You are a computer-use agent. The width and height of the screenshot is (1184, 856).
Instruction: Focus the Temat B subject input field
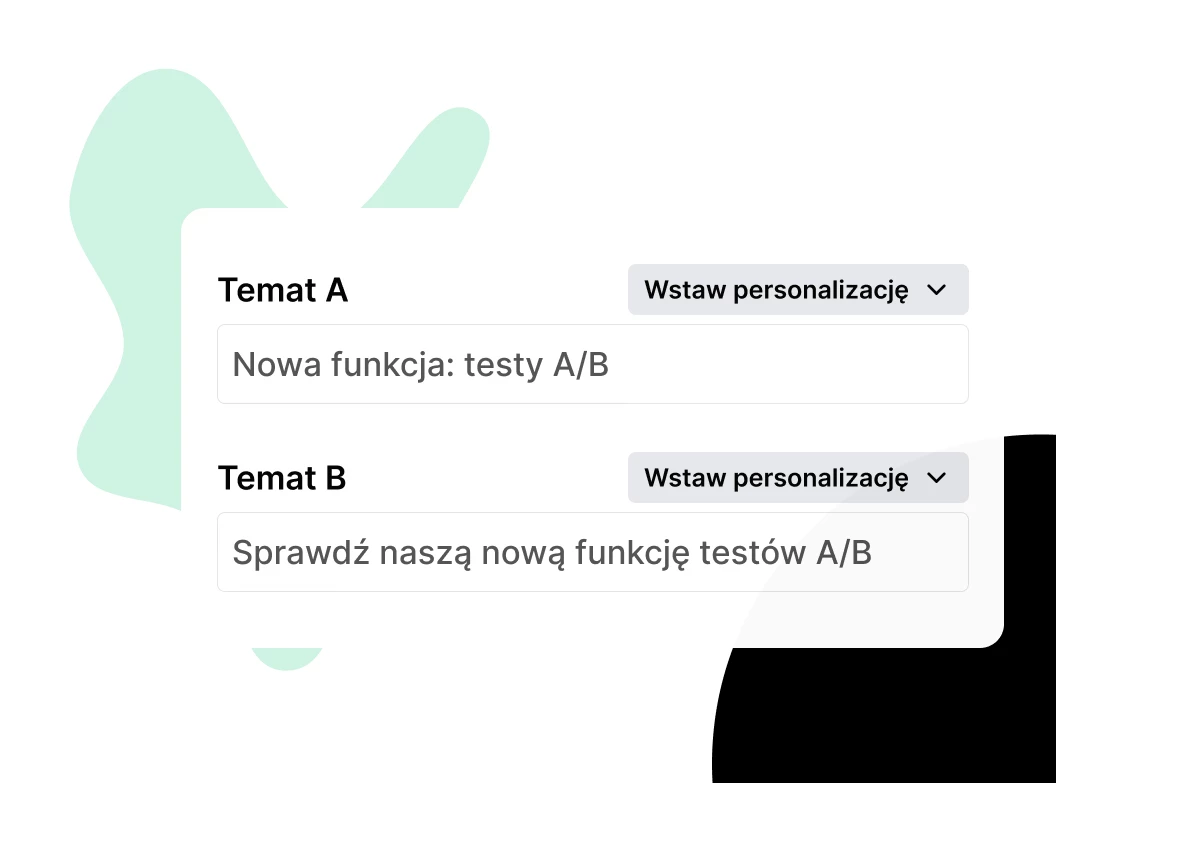592,552
